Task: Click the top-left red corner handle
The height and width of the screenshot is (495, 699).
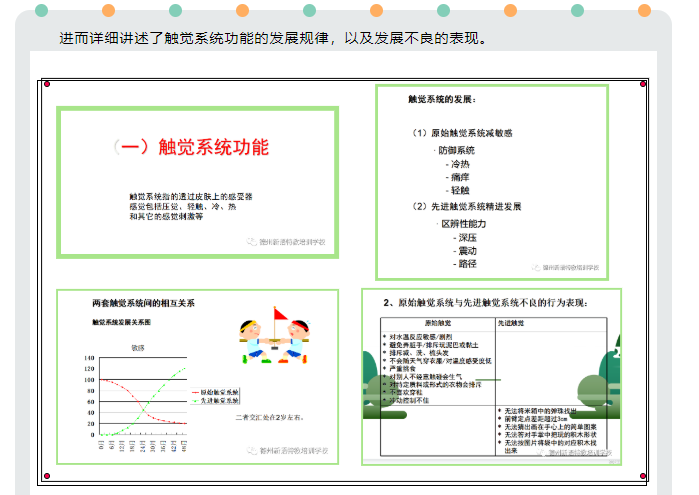Action: (x=45, y=84)
